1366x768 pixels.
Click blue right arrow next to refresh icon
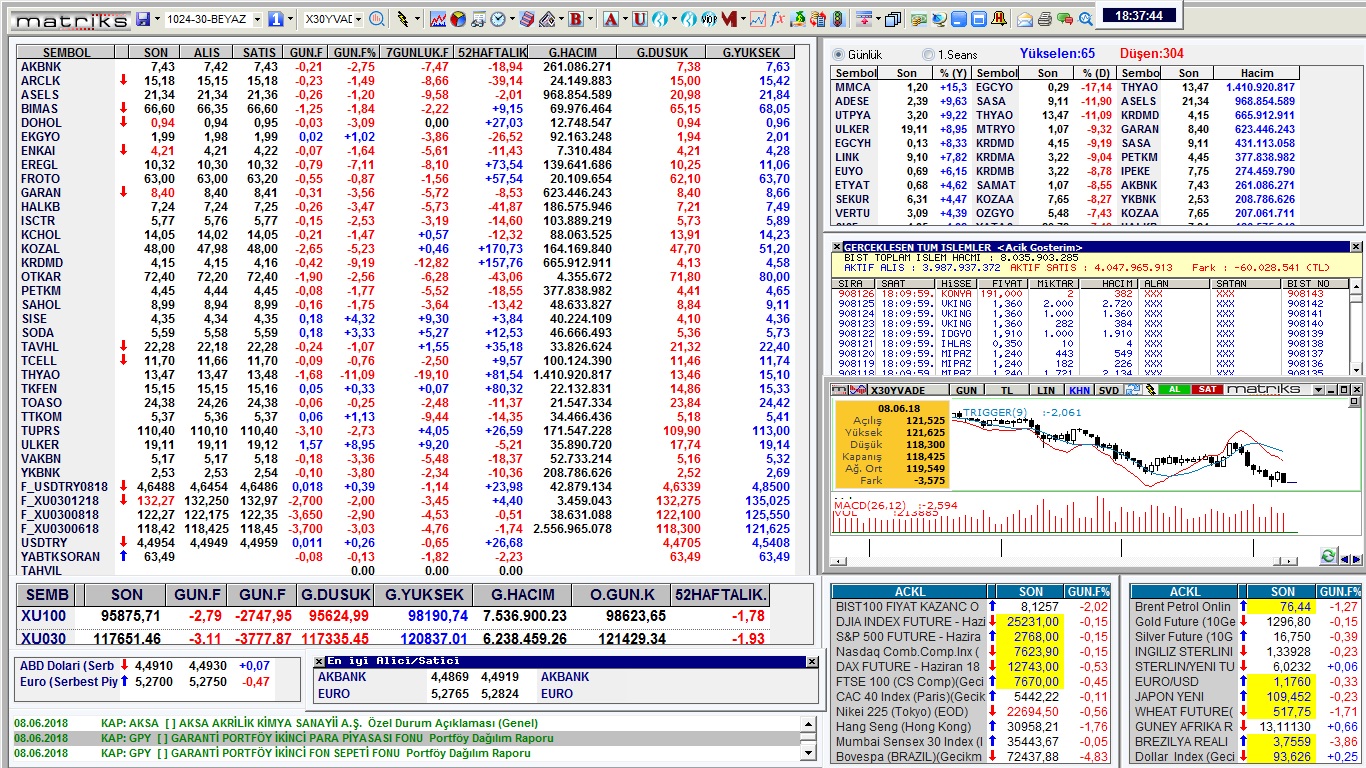1357,560
